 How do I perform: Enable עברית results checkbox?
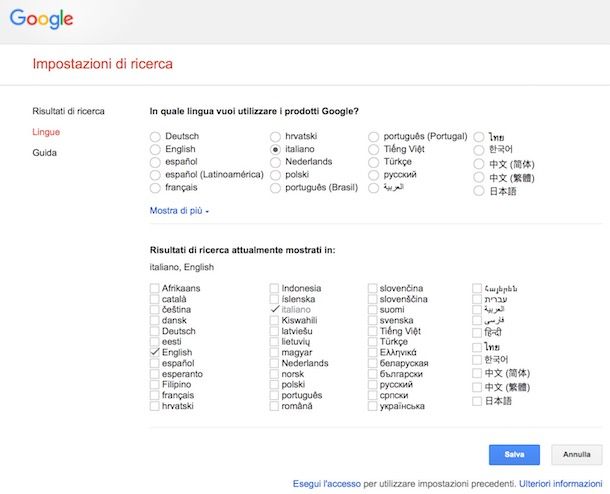click(x=477, y=299)
